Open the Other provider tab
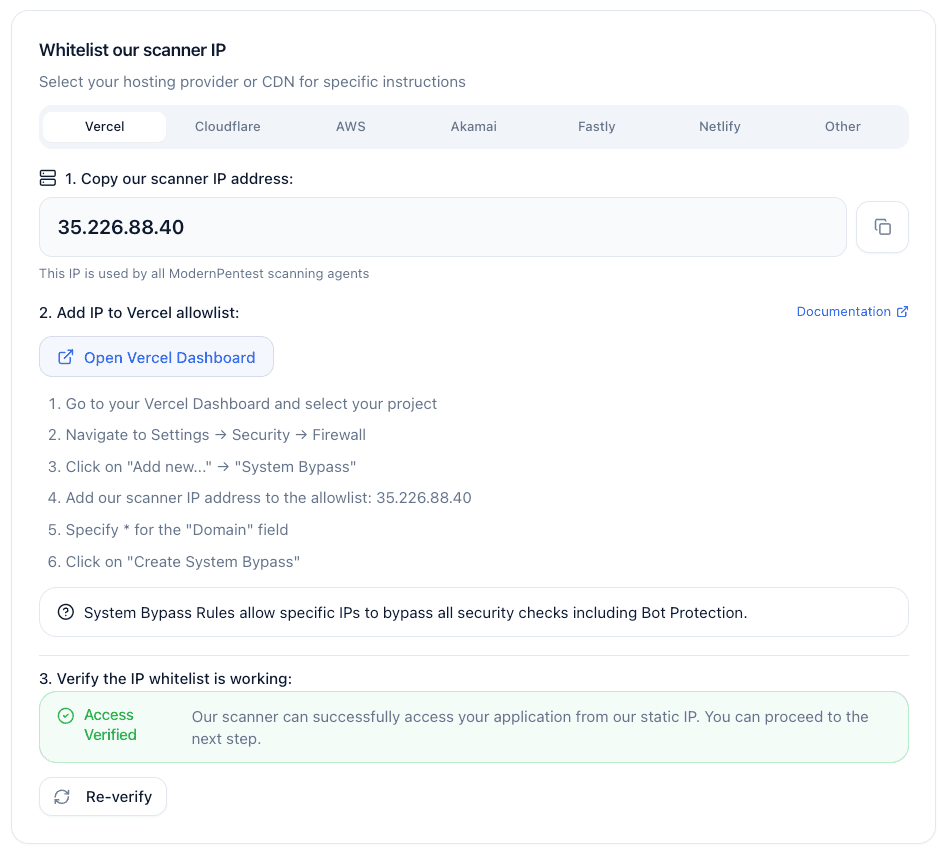The height and width of the screenshot is (857, 949). point(842,126)
